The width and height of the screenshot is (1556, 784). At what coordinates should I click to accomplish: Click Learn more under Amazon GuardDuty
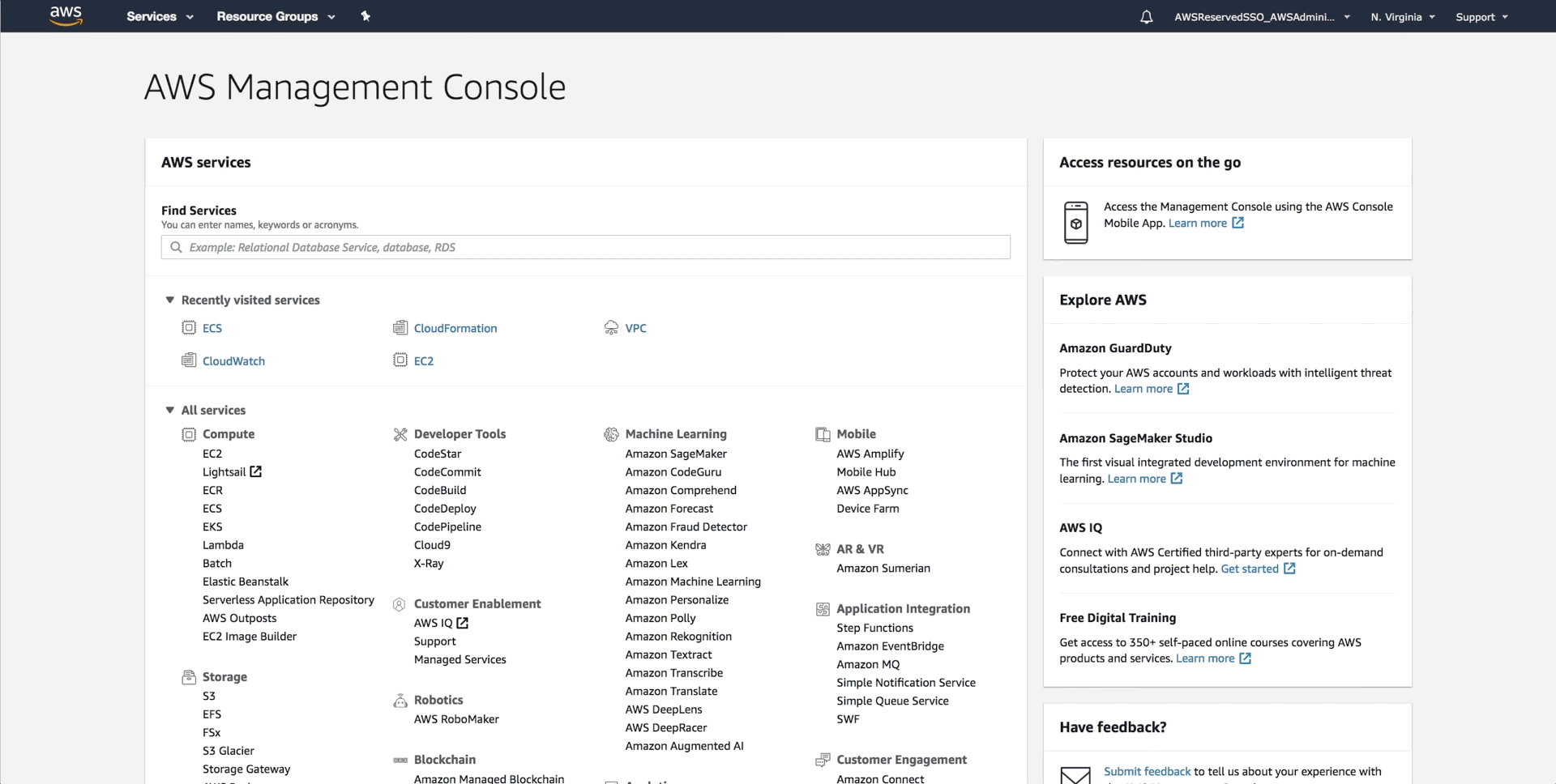1144,389
